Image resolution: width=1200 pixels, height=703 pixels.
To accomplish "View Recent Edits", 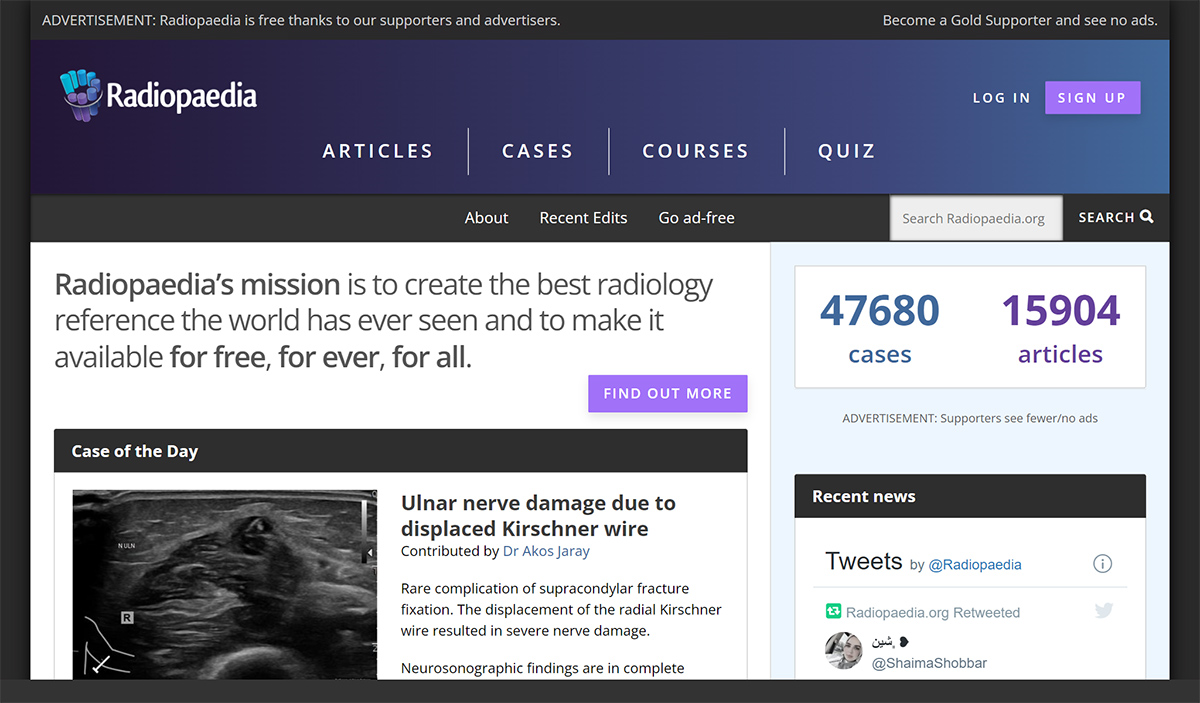I will (x=583, y=218).
